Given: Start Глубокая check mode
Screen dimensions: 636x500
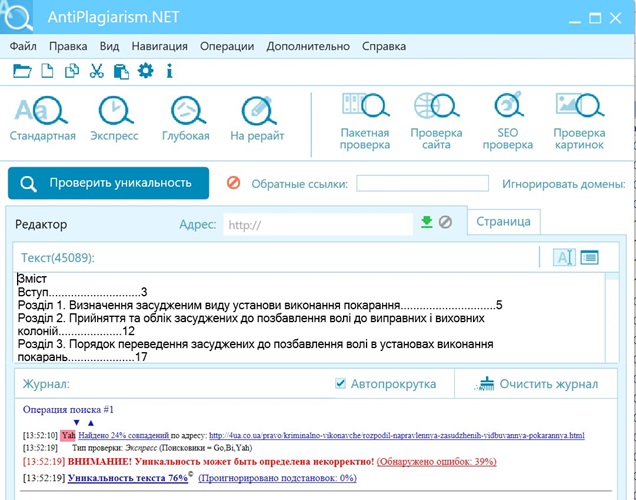Looking at the screenshot, I should [x=186, y=118].
